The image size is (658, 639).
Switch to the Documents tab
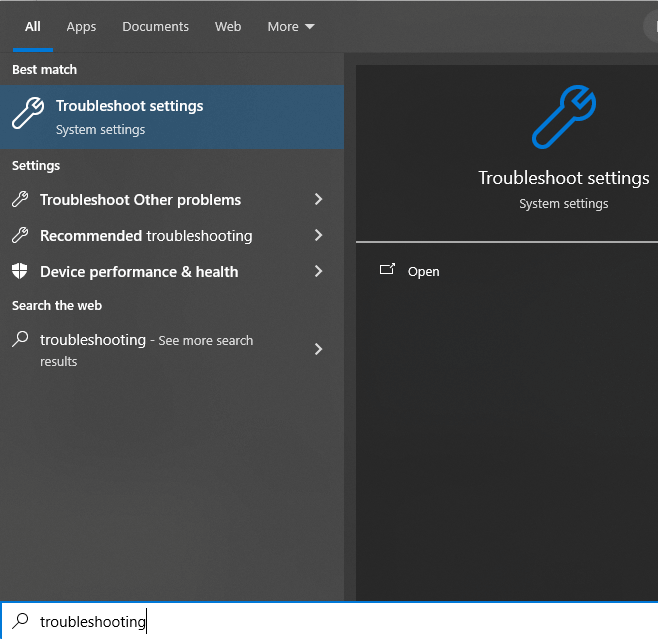[x=155, y=27]
